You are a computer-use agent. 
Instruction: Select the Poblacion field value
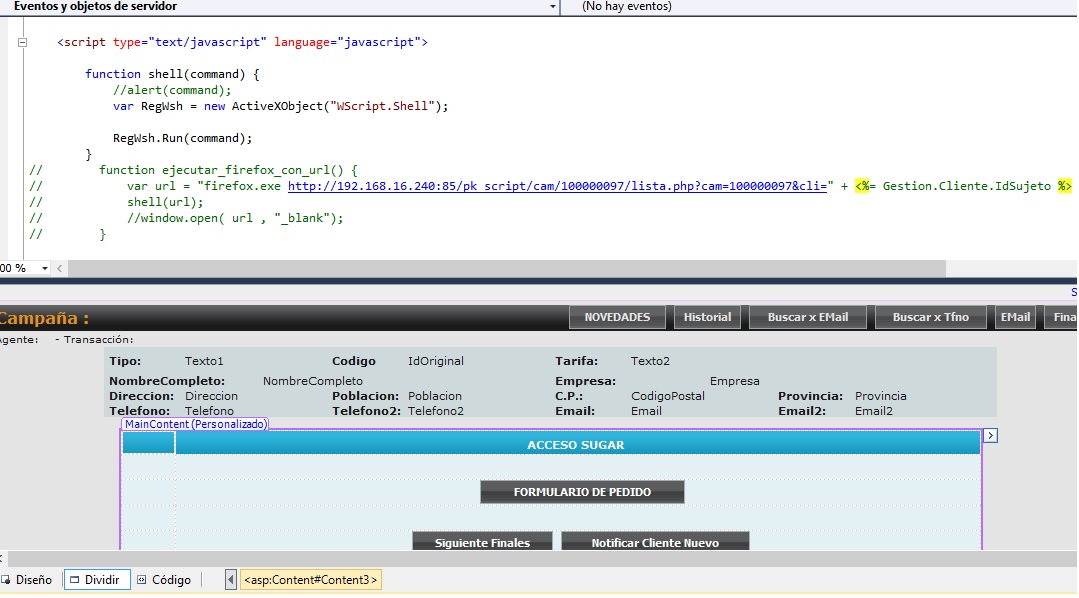[434, 396]
